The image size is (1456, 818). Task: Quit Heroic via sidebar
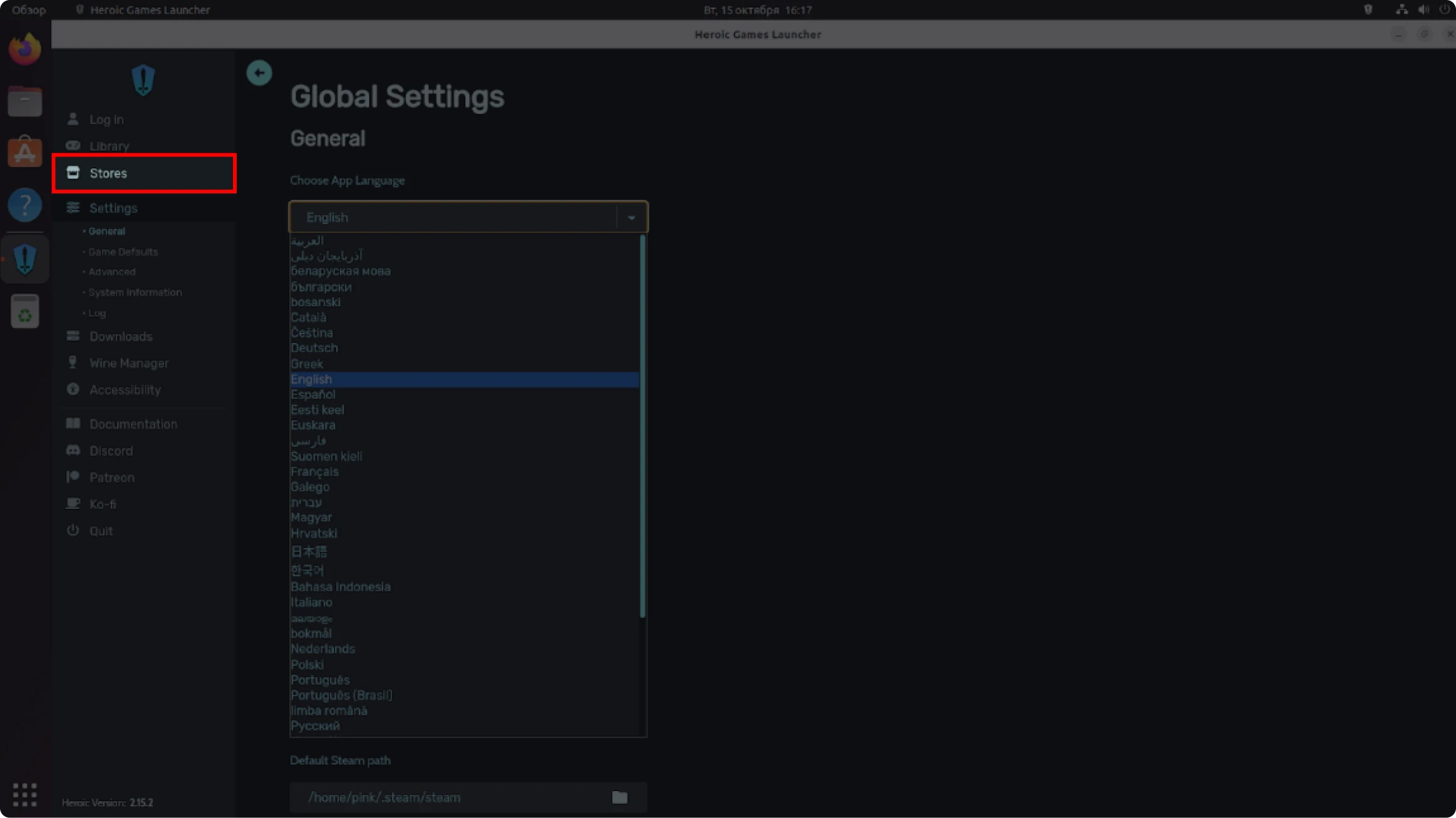100,531
